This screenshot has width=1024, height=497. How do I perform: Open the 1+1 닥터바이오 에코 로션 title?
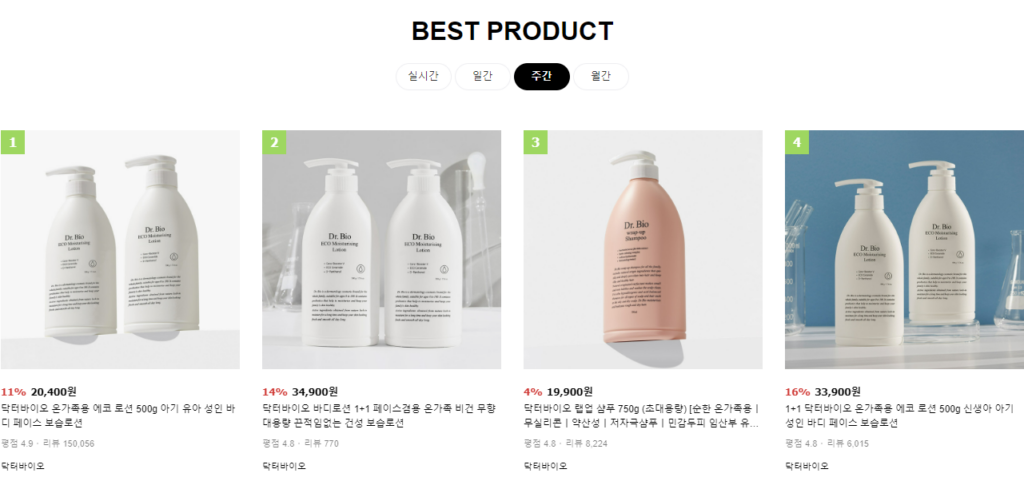click(x=899, y=416)
